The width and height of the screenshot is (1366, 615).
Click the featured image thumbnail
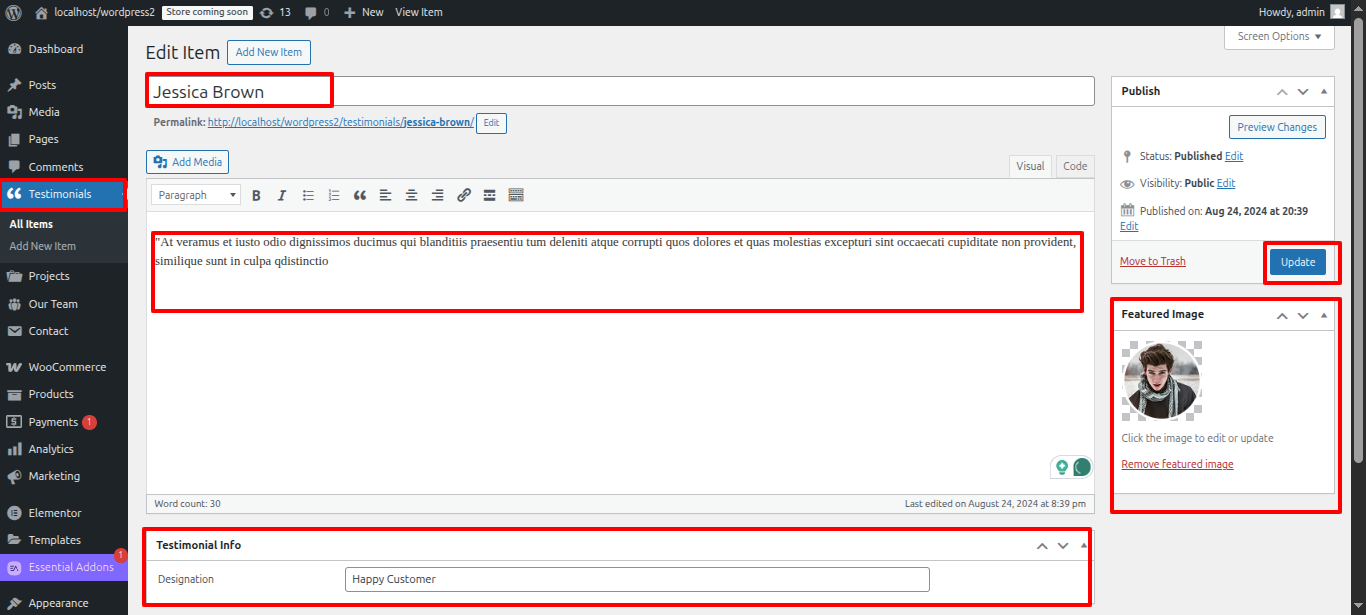coord(1161,381)
